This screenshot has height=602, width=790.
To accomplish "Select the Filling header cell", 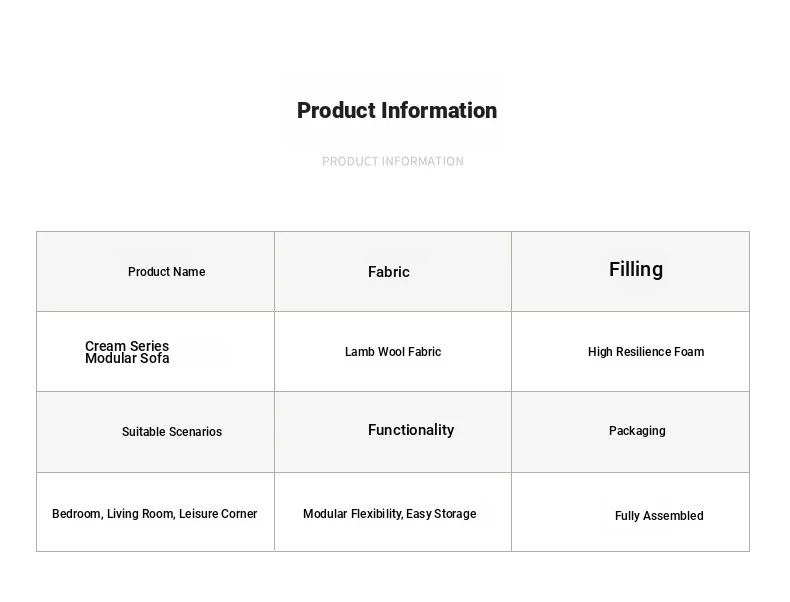I will pos(630,272).
